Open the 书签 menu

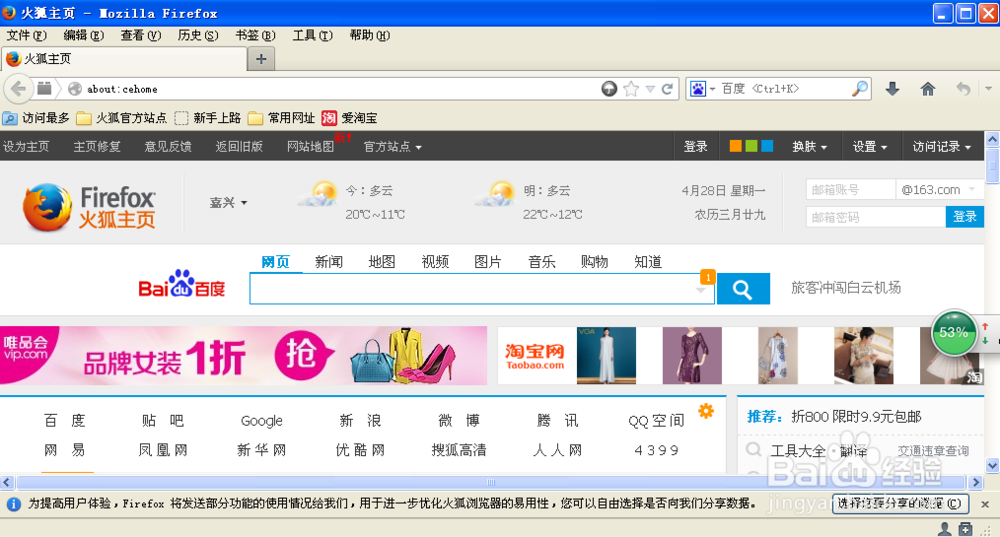pyautogui.click(x=255, y=35)
